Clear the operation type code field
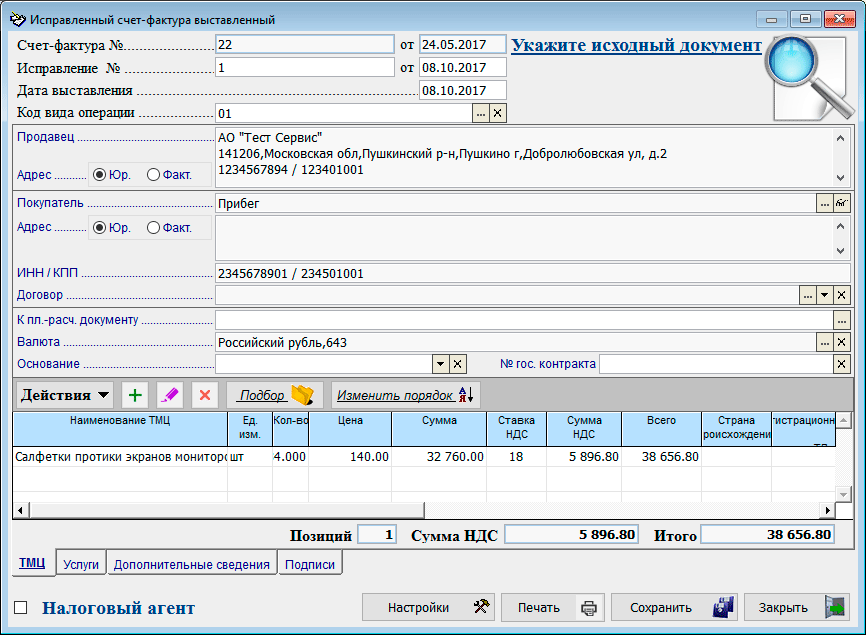This screenshot has width=866, height=635. pyautogui.click(x=498, y=113)
